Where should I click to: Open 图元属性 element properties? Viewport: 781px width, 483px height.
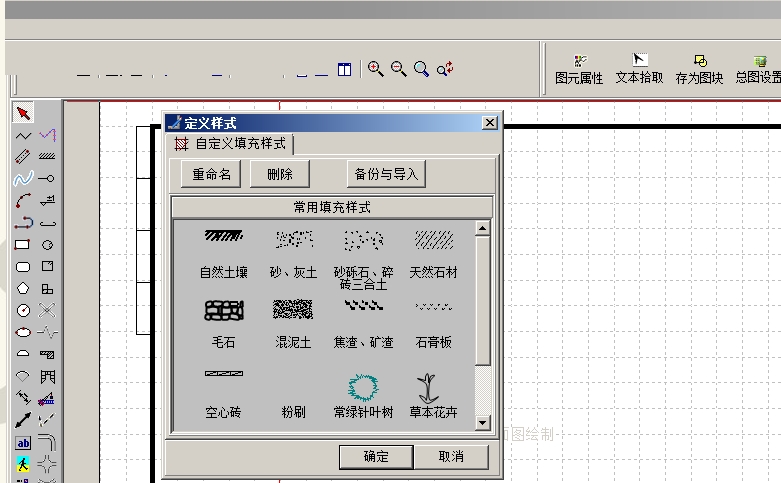[579, 70]
